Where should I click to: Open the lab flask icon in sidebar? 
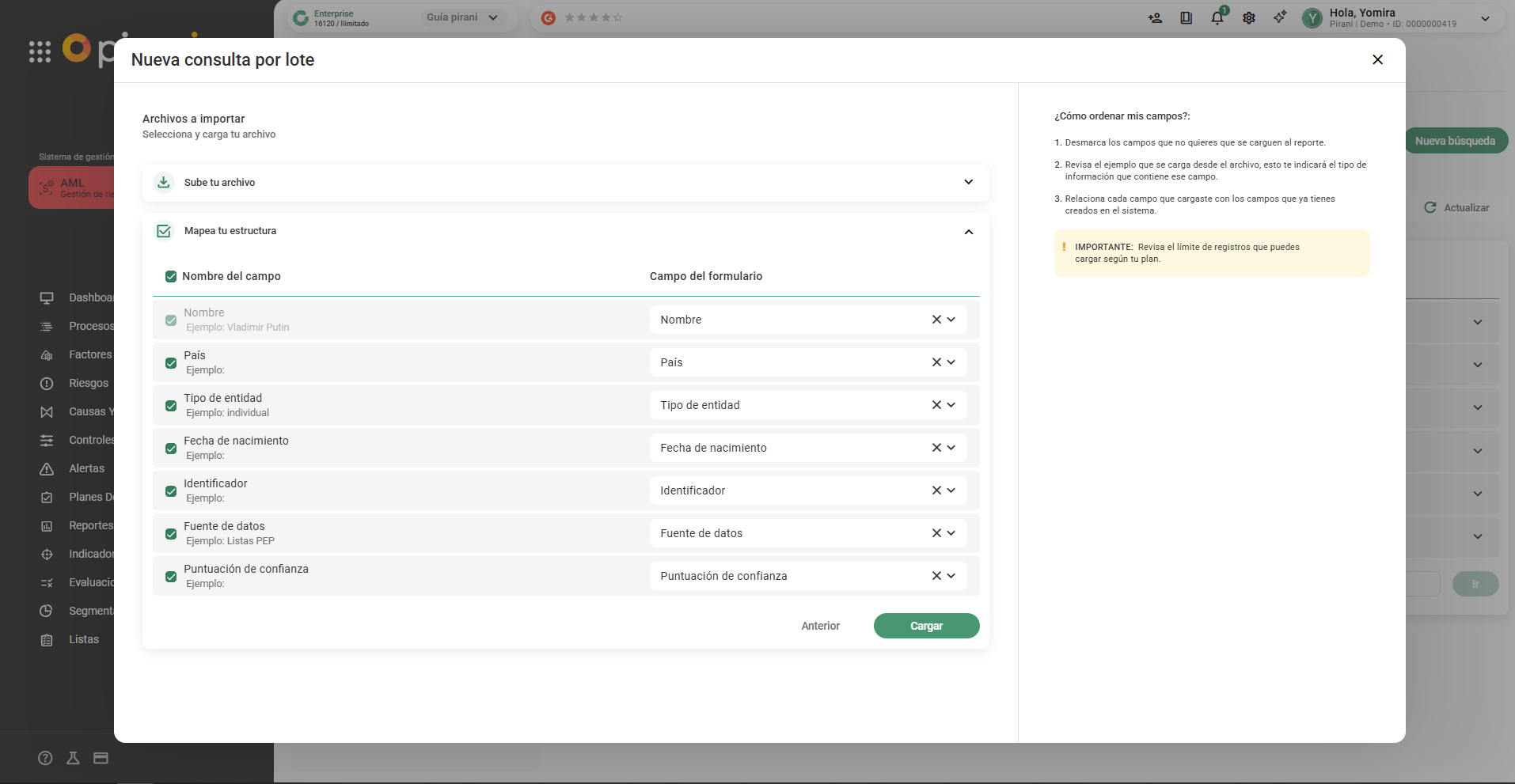tap(73, 758)
